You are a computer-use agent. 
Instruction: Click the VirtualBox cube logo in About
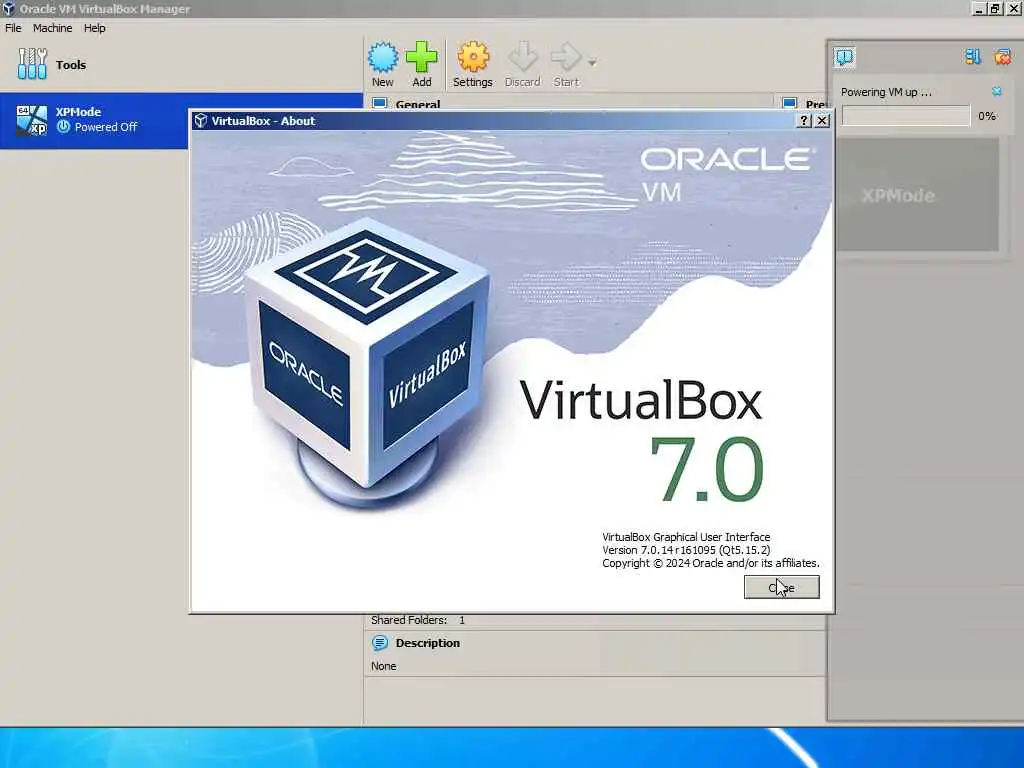tap(366, 364)
